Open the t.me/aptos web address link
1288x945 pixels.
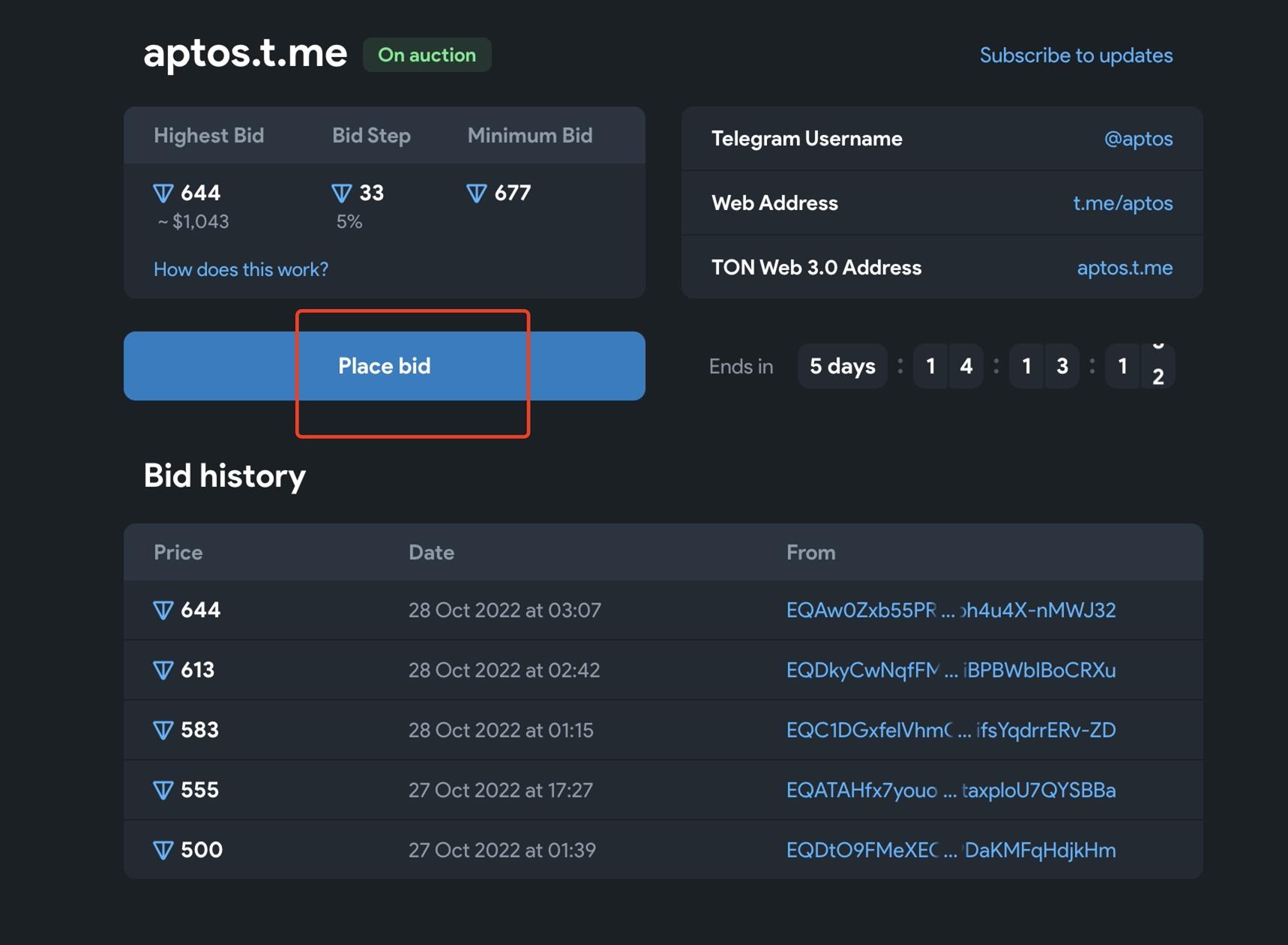click(1122, 203)
